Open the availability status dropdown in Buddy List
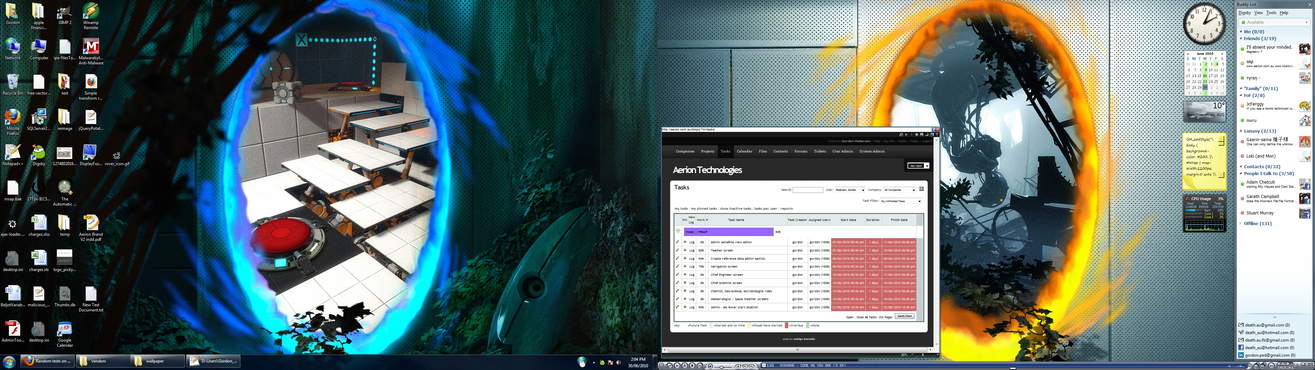The width and height of the screenshot is (1315, 370). (x=1274, y=21)
